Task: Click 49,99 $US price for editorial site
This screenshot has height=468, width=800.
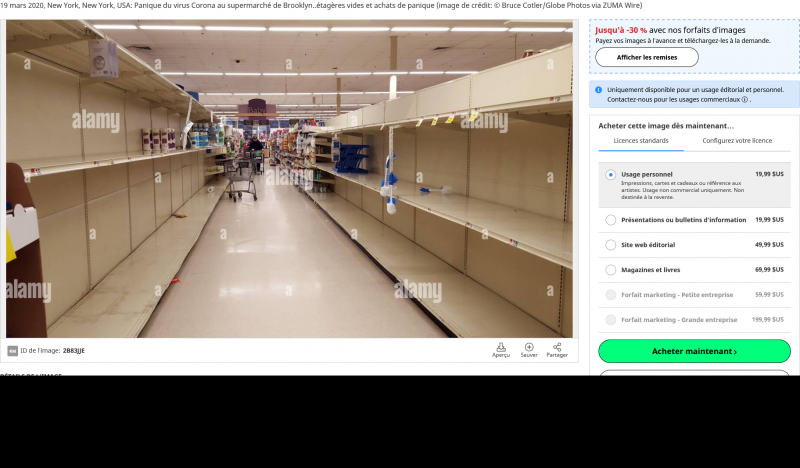Action: [x=769, y=245]
